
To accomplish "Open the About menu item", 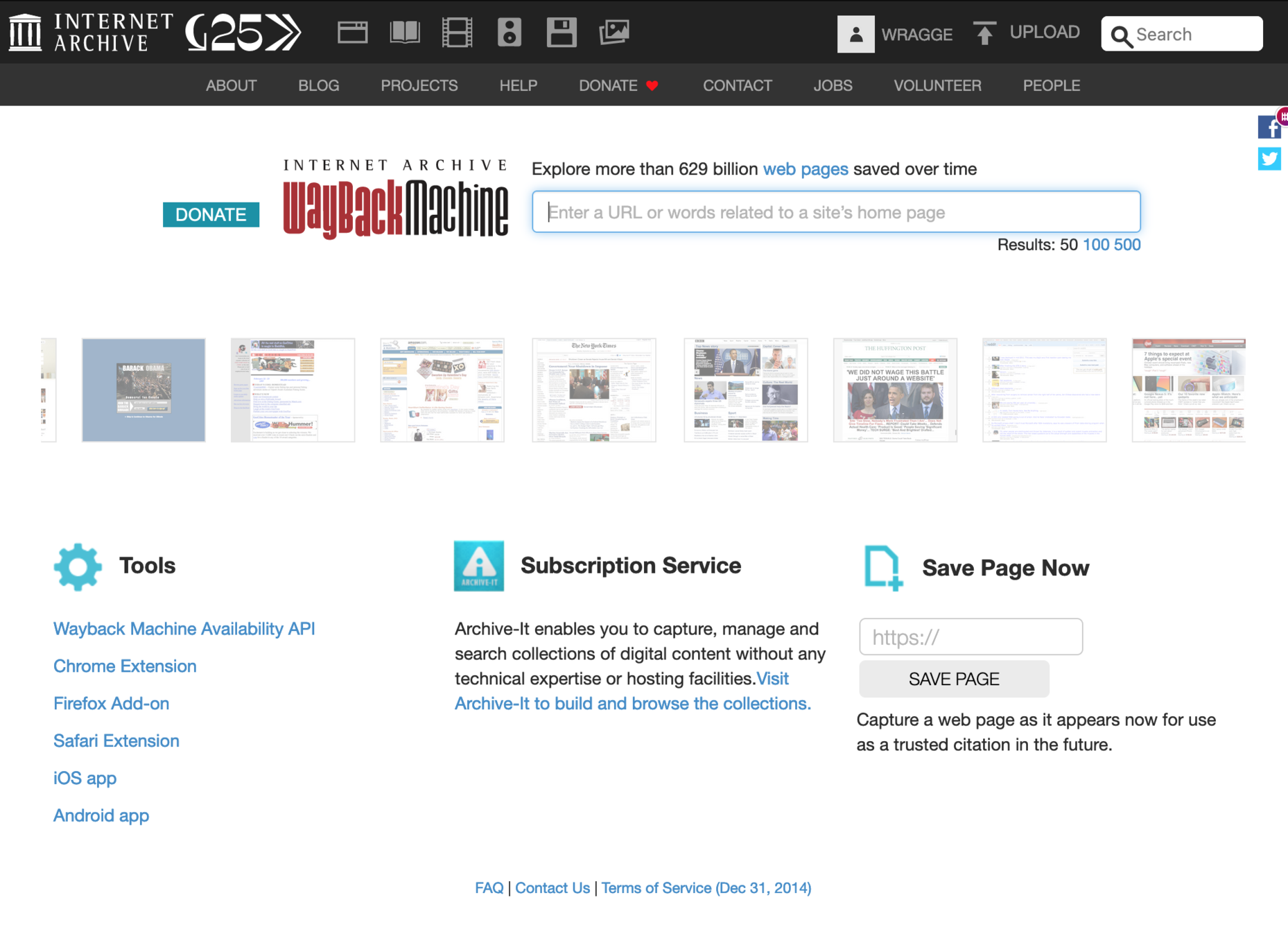I will pyautogui.click(x=232, y=85).
